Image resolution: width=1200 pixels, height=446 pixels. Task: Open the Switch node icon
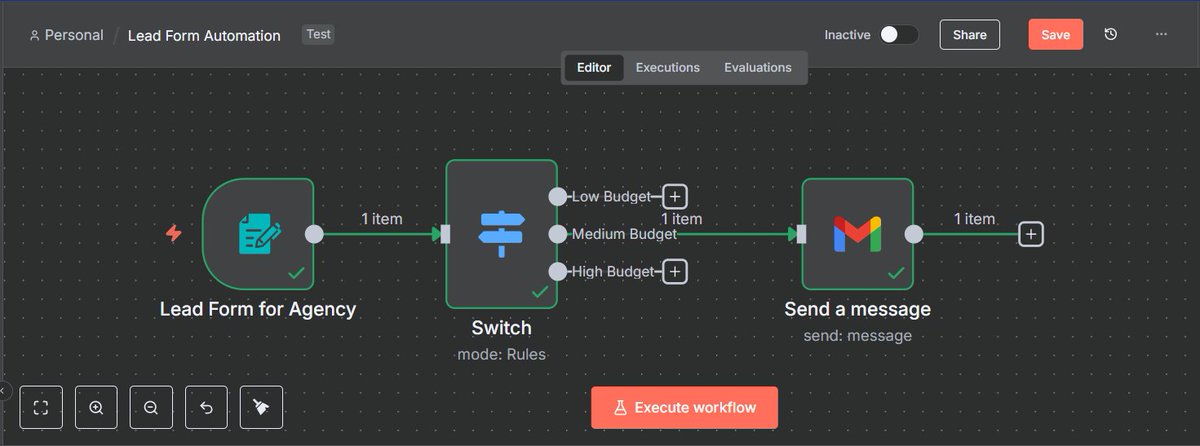pyautogui.click(x=502, y=233)
